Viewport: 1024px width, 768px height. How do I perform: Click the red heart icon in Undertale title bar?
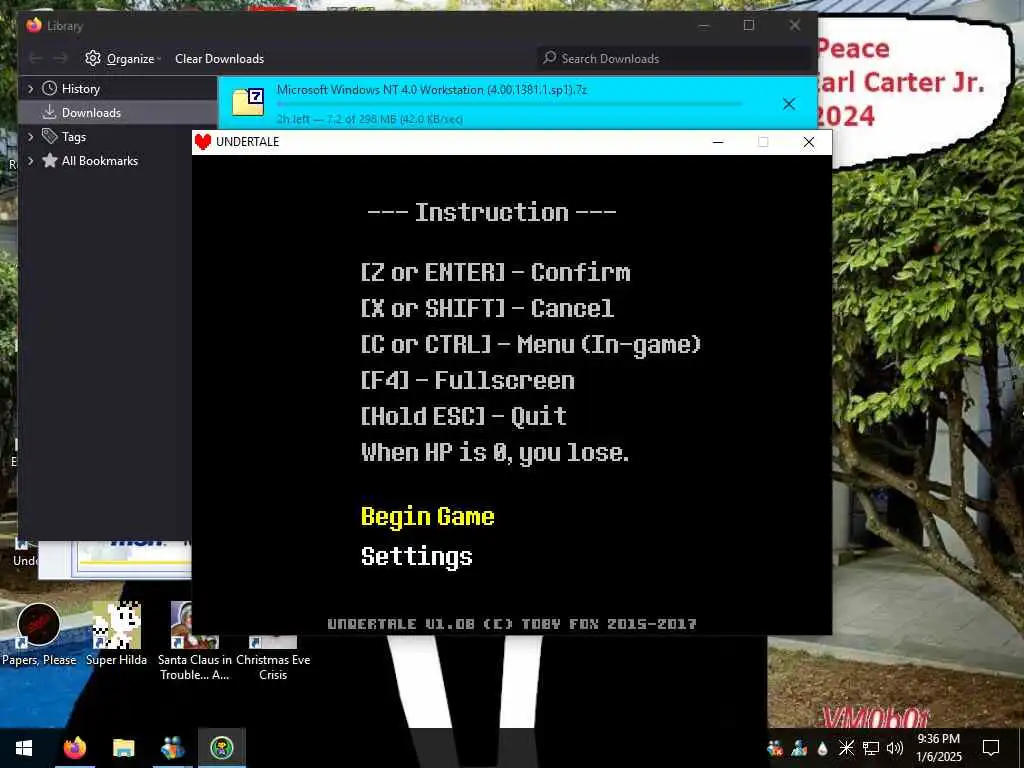click(x=203, y=142)
